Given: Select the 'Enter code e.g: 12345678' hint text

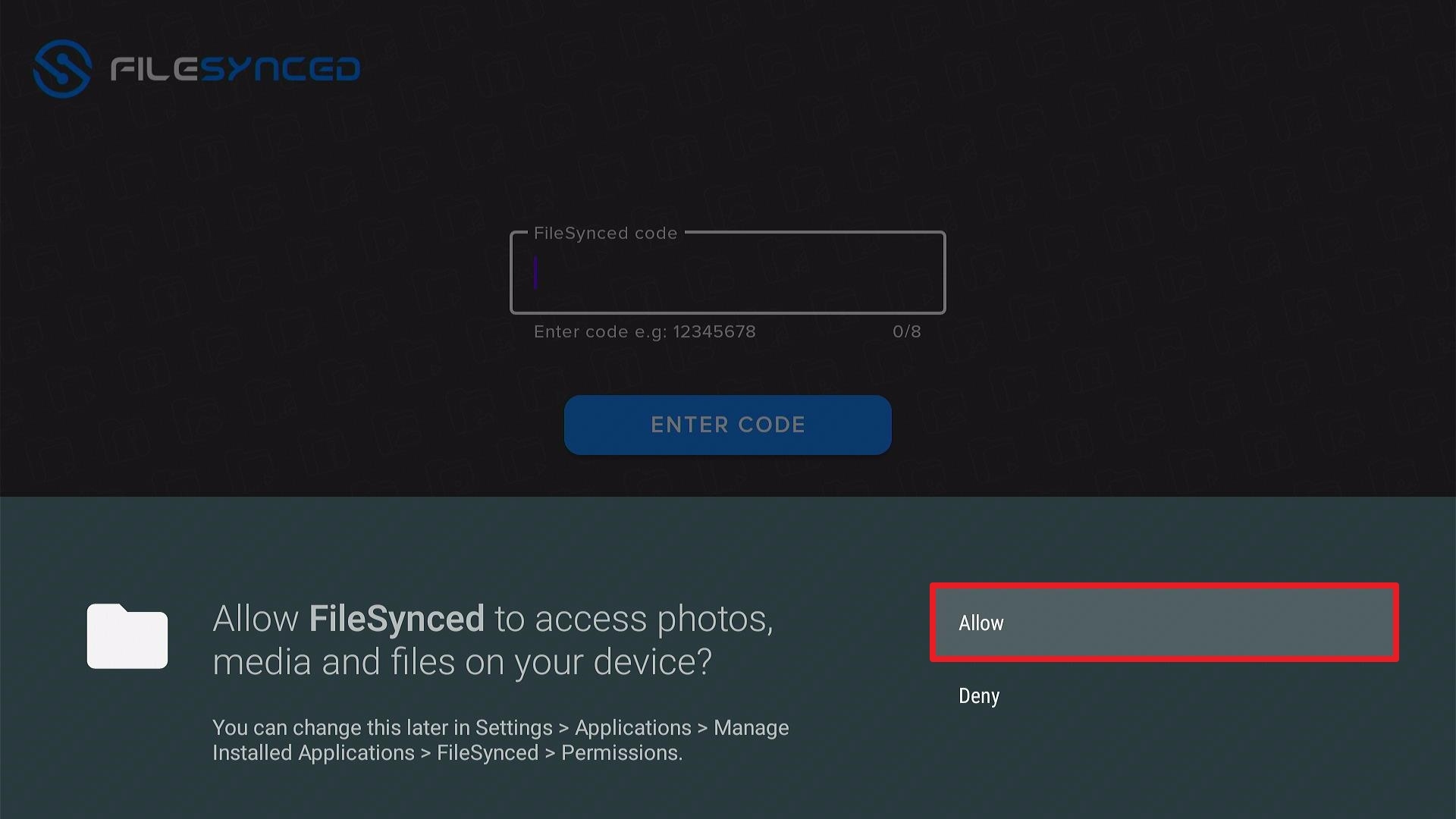Looking at the screenshot, I should click(x=645, y=332).
